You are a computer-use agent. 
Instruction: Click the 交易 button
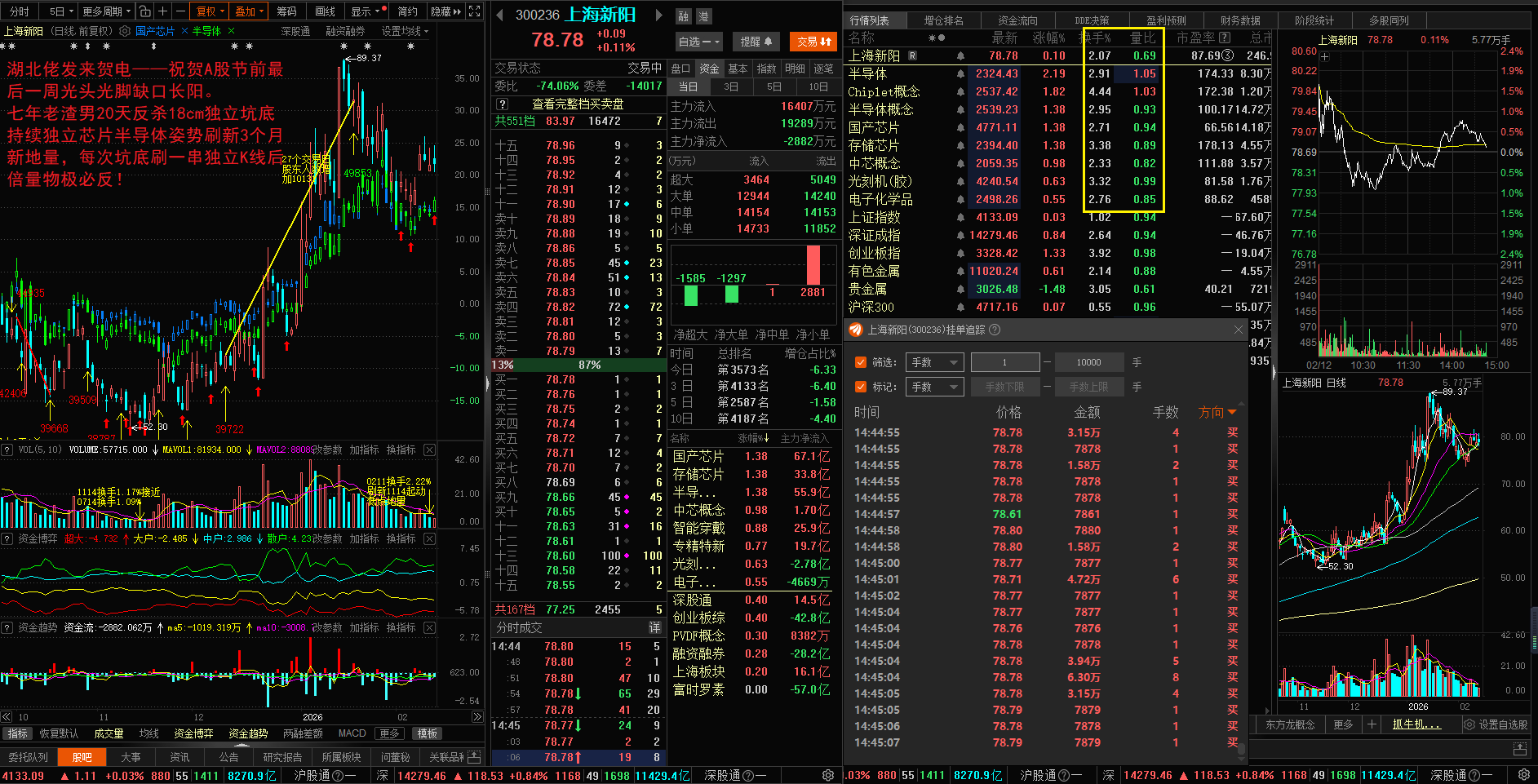pos(814,42)
